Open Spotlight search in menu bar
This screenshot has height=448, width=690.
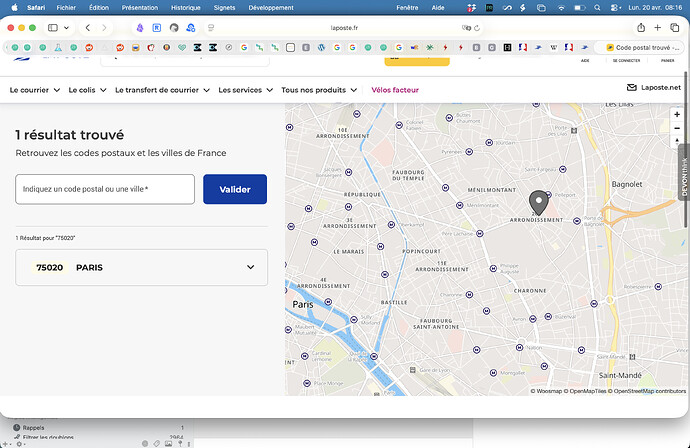pyautogui.click(x=597, y=7)
